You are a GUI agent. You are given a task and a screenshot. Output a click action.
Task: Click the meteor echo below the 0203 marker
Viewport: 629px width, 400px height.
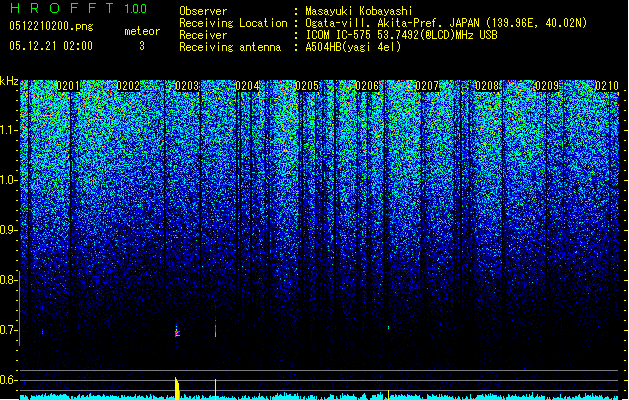(x=177, y=331)
